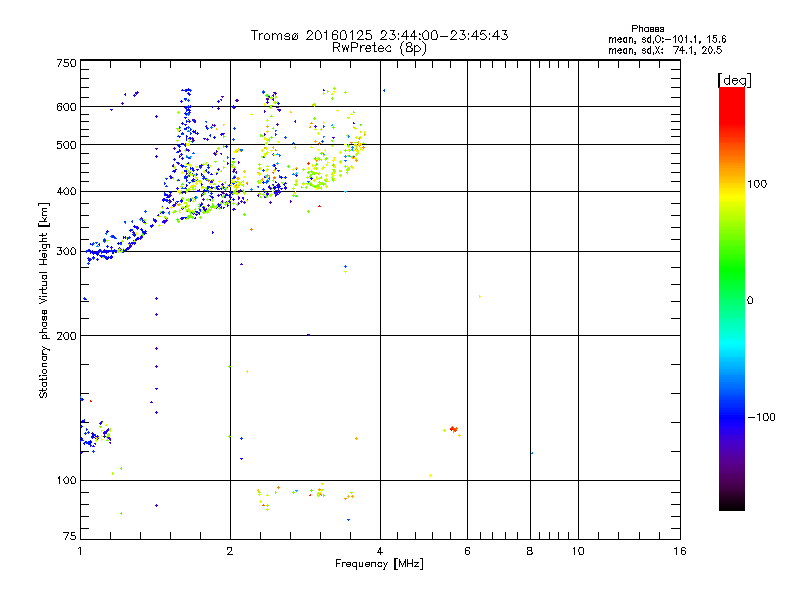Click the frequency axis tick '8'
The image size is (800, 600).
click(530, 551)
